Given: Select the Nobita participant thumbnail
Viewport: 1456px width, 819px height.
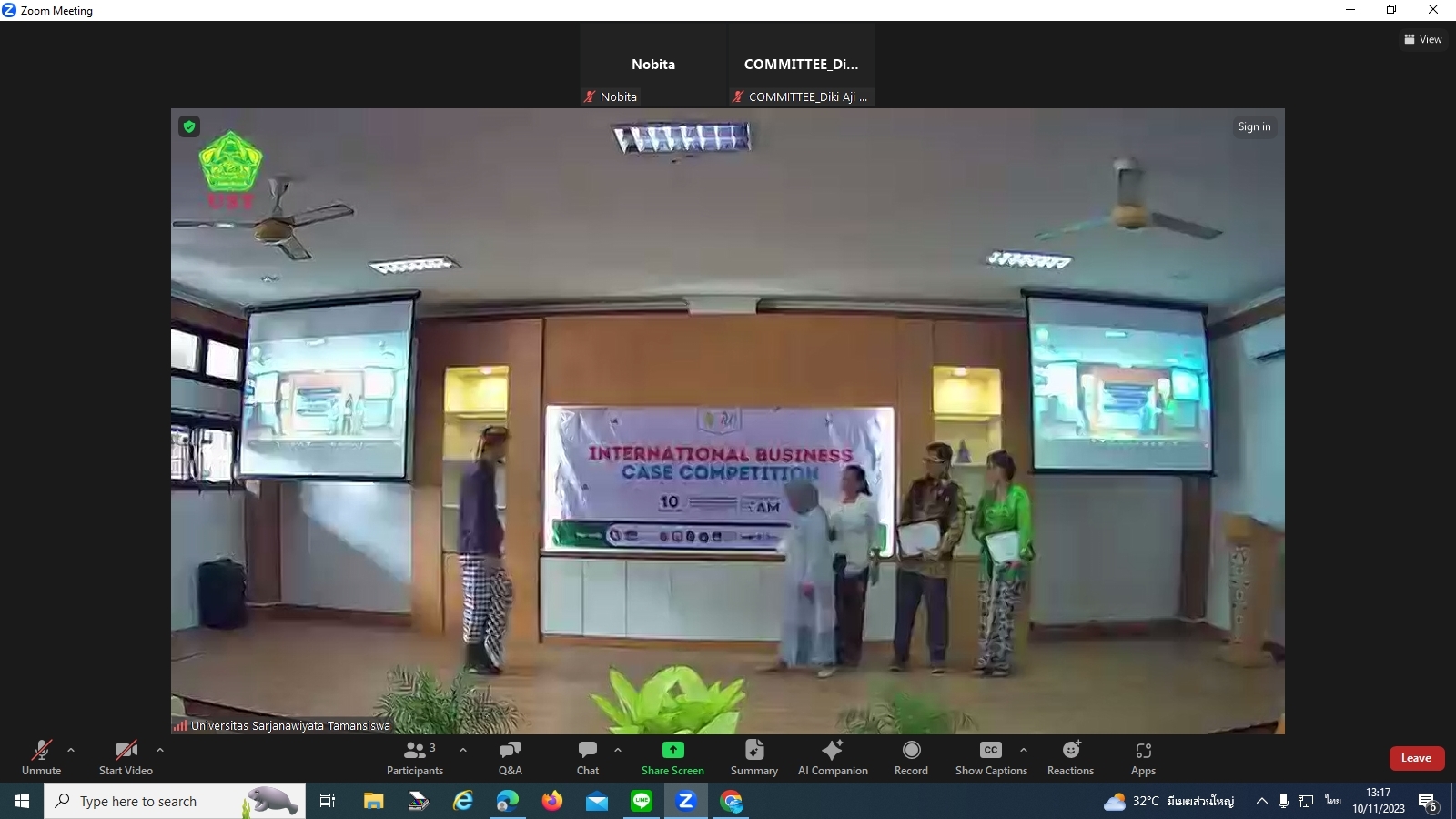Looking at the screenshot, I should [x=653, y=66].
